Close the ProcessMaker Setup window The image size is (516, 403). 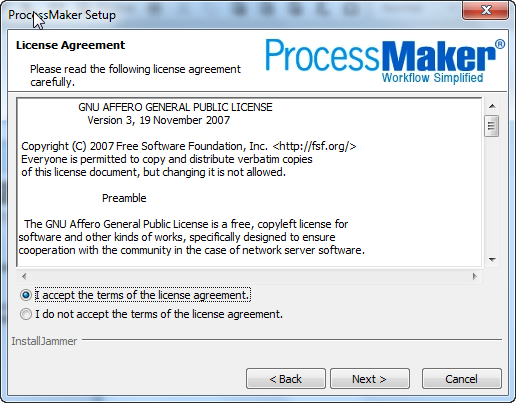pos(486,10)
